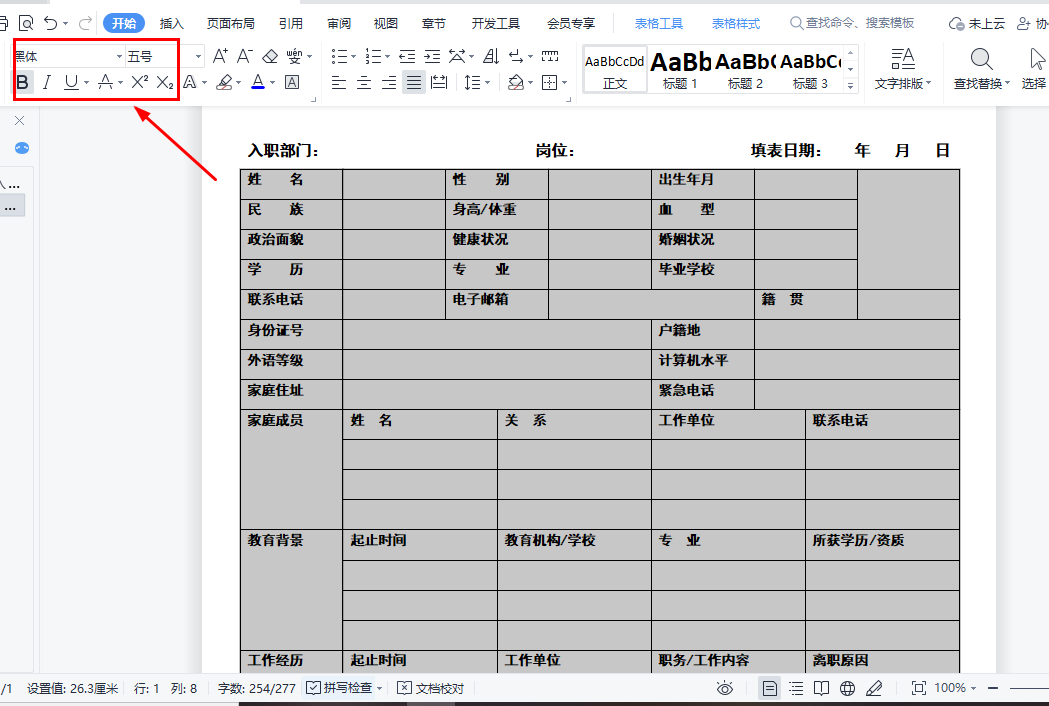
Task: Expand the font size dropdown 五号
Action: [198, 57]
